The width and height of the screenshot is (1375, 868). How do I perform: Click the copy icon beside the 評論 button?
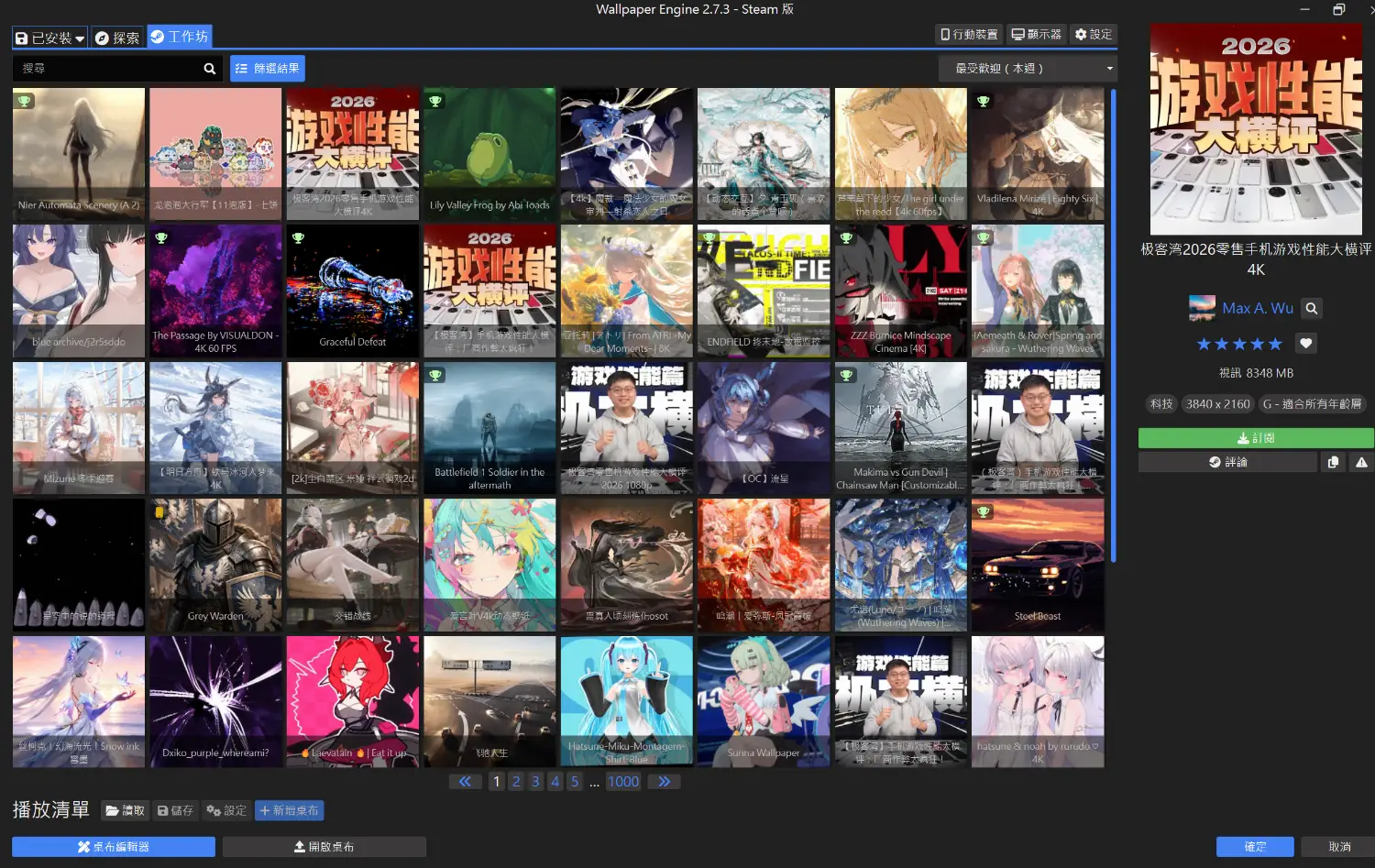(1333, 463)
